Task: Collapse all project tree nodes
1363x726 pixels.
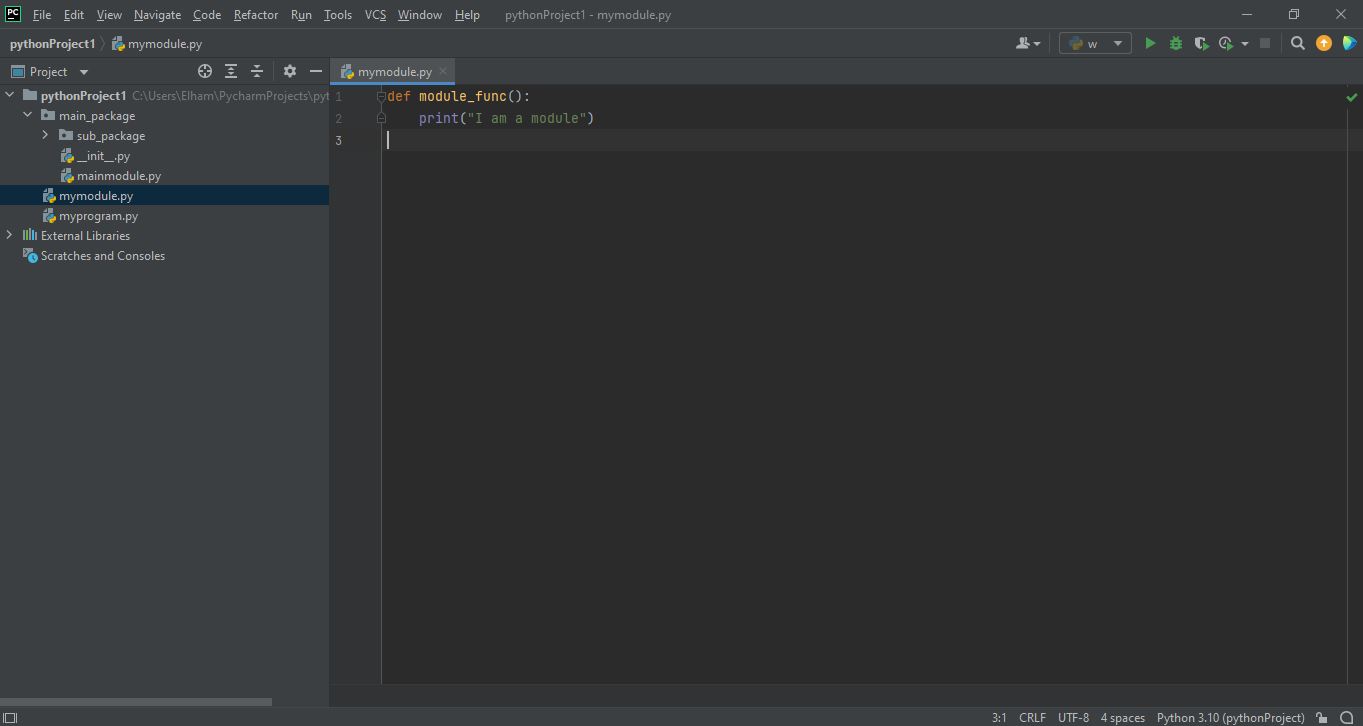Action: (257, 71)
